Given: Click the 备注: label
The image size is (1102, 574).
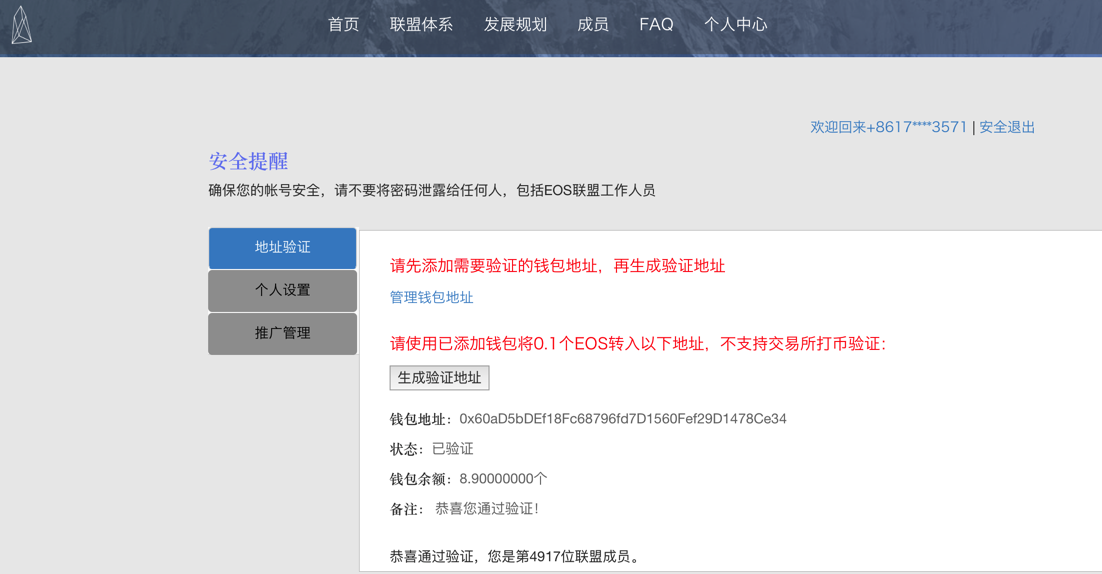Looking at the screenshot, I should pyautogui.click(x=407, y=509).
